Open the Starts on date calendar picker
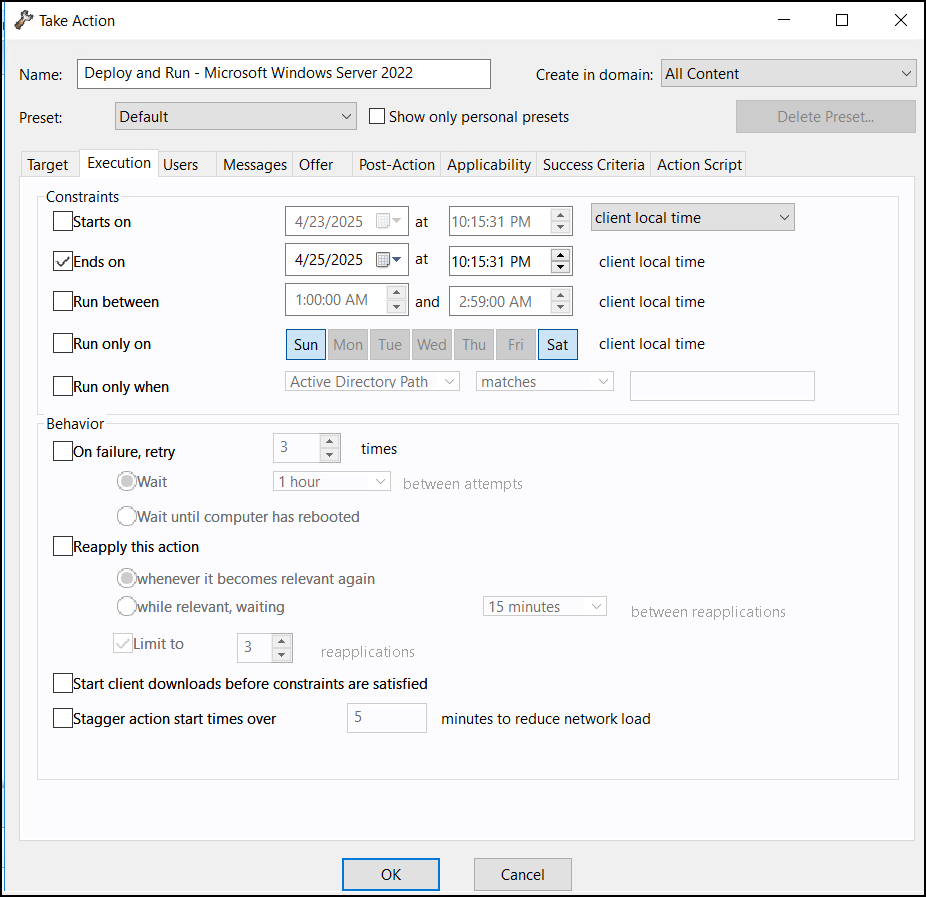This screenshot has width=926, height=897. [395, 220]
